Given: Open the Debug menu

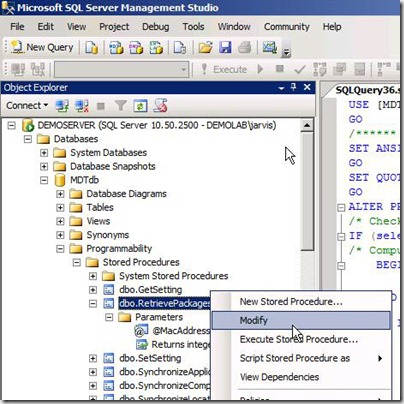Looking at the screenshot, I should tap(155, 27).
